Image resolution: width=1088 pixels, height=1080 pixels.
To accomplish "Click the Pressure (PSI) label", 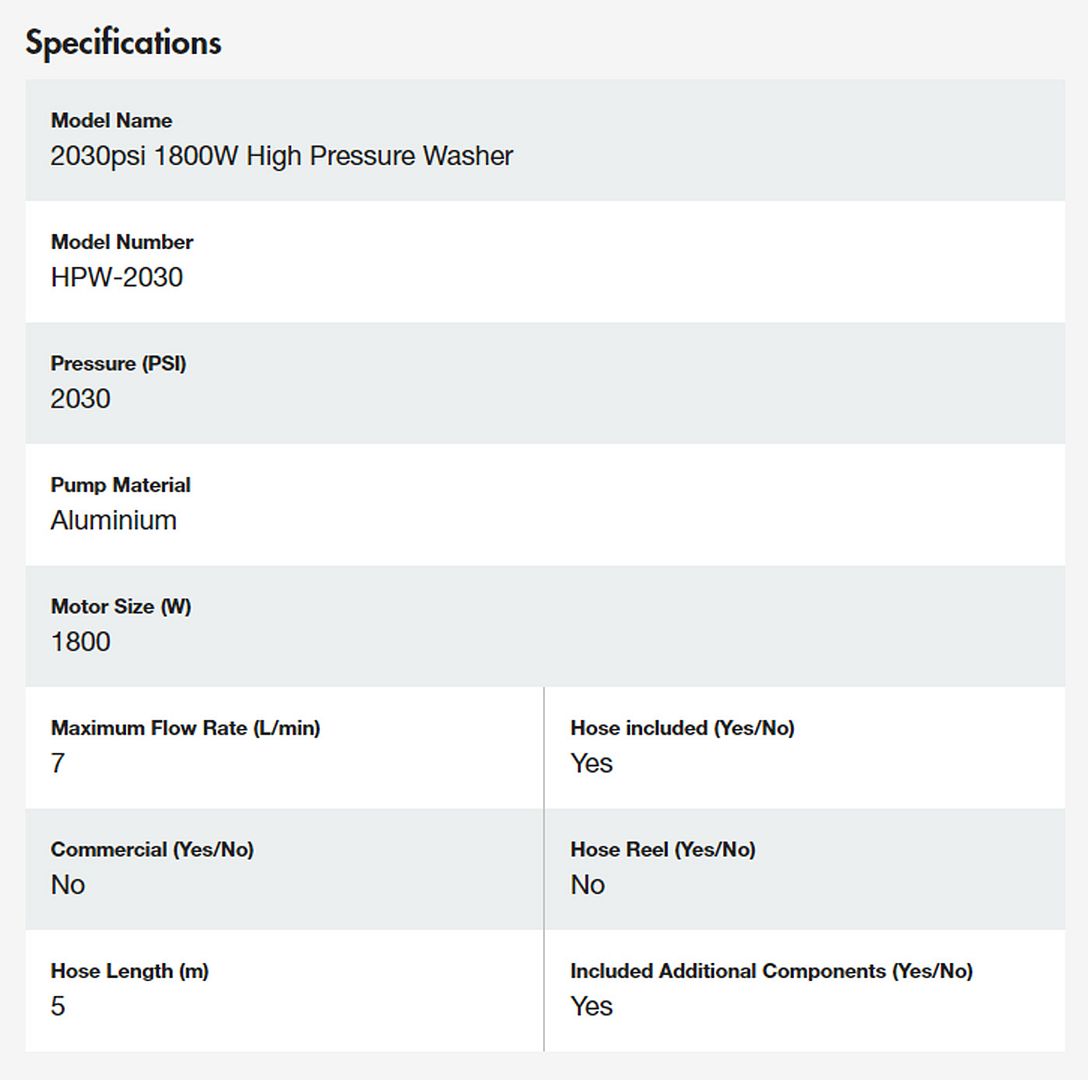I will [x=118, y=364].
